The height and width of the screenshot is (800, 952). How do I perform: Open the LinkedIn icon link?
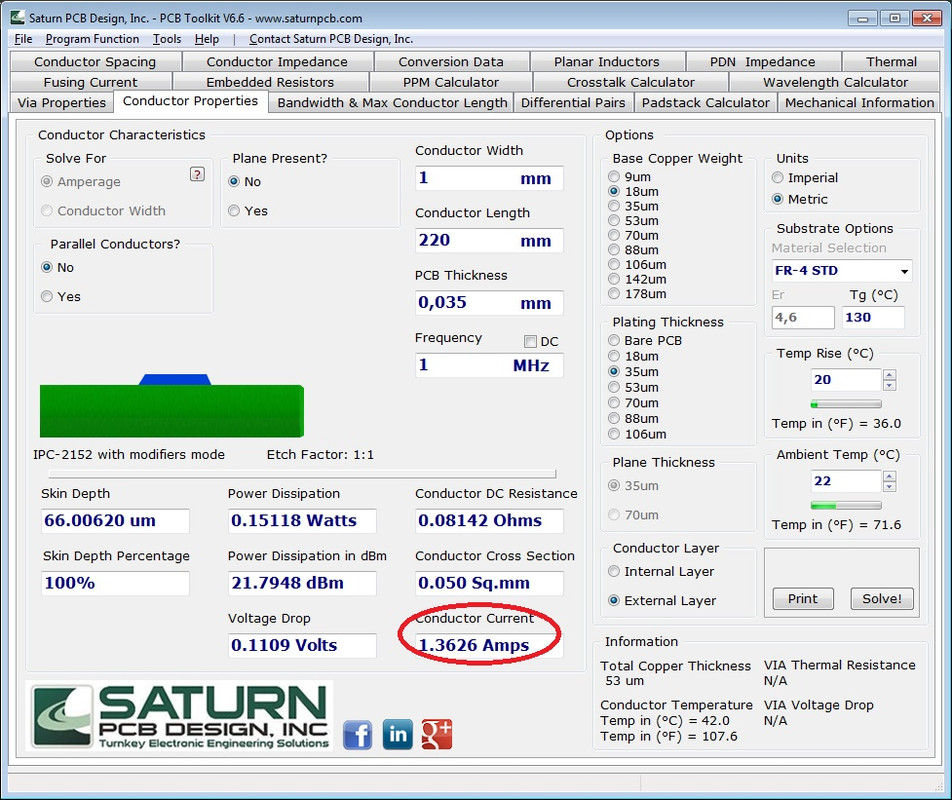398,734
